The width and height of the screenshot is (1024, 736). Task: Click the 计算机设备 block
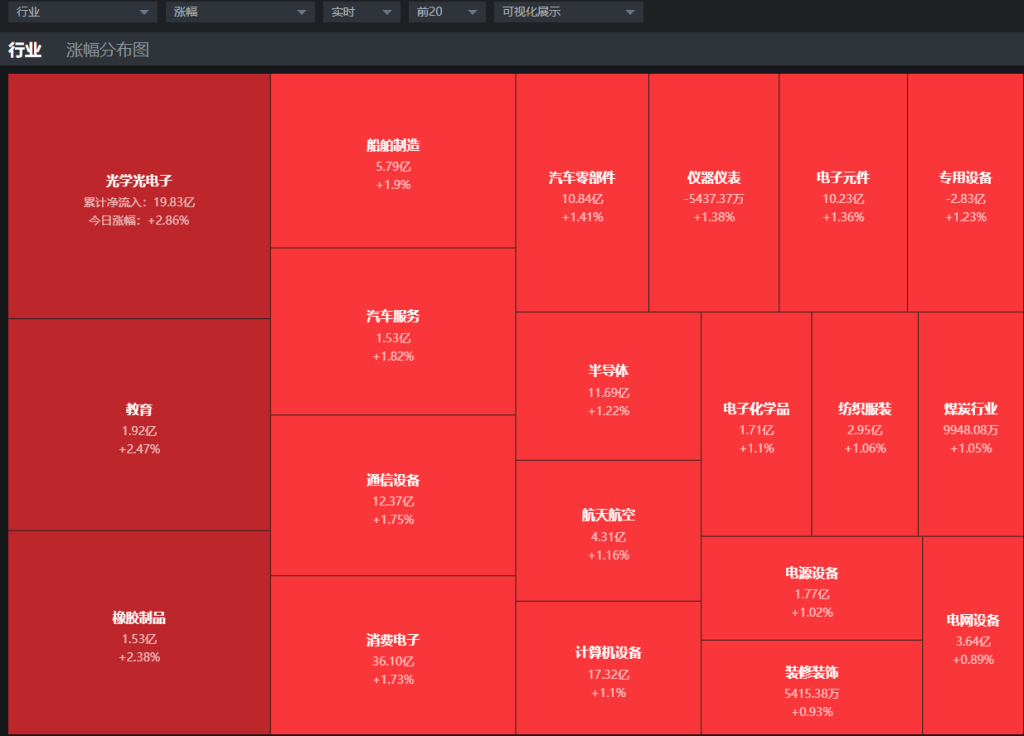click(609, 669)
